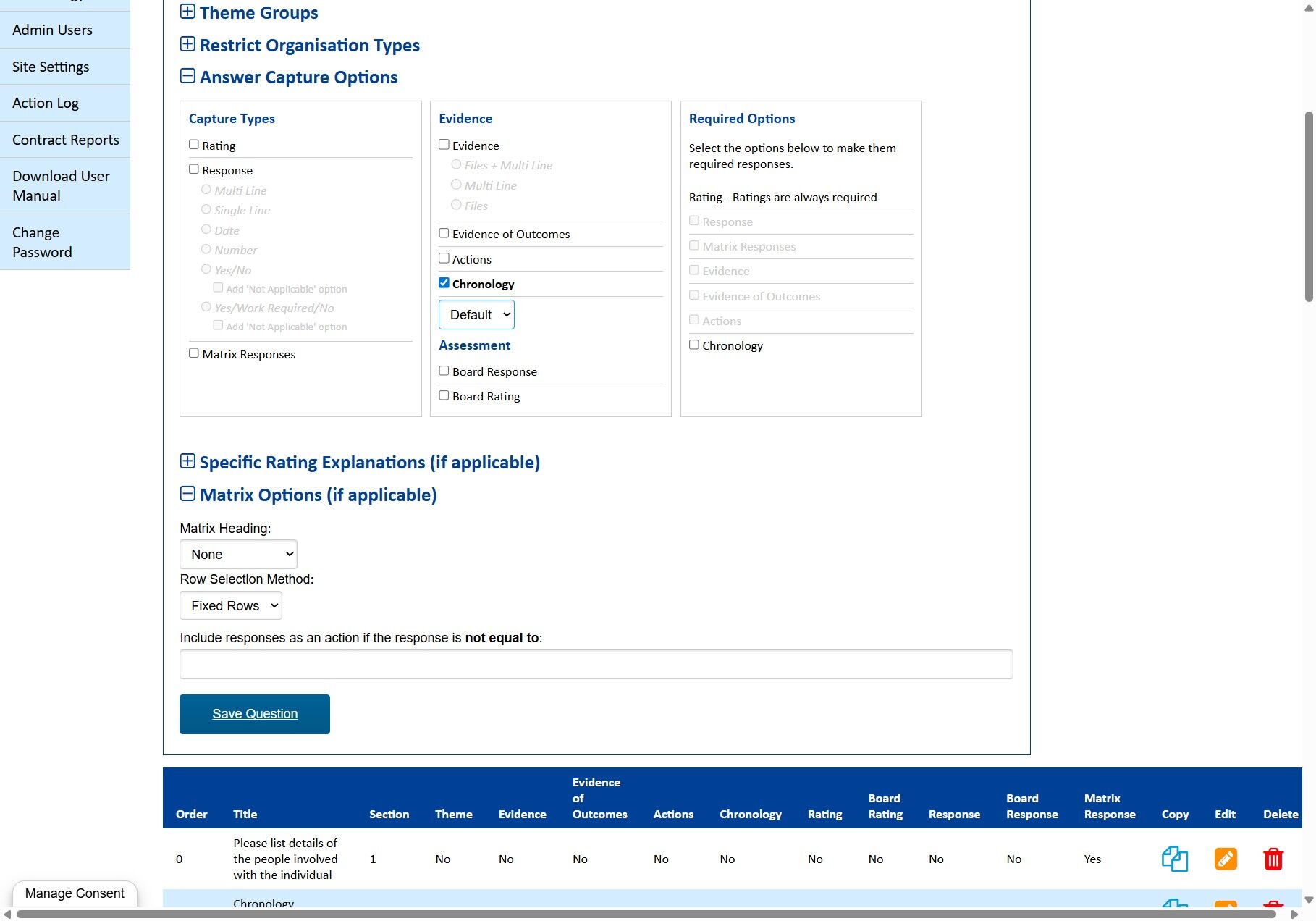Click the horizontal scrollbar at the bottom
The image size is (1316, 921).
pos(646,914)
